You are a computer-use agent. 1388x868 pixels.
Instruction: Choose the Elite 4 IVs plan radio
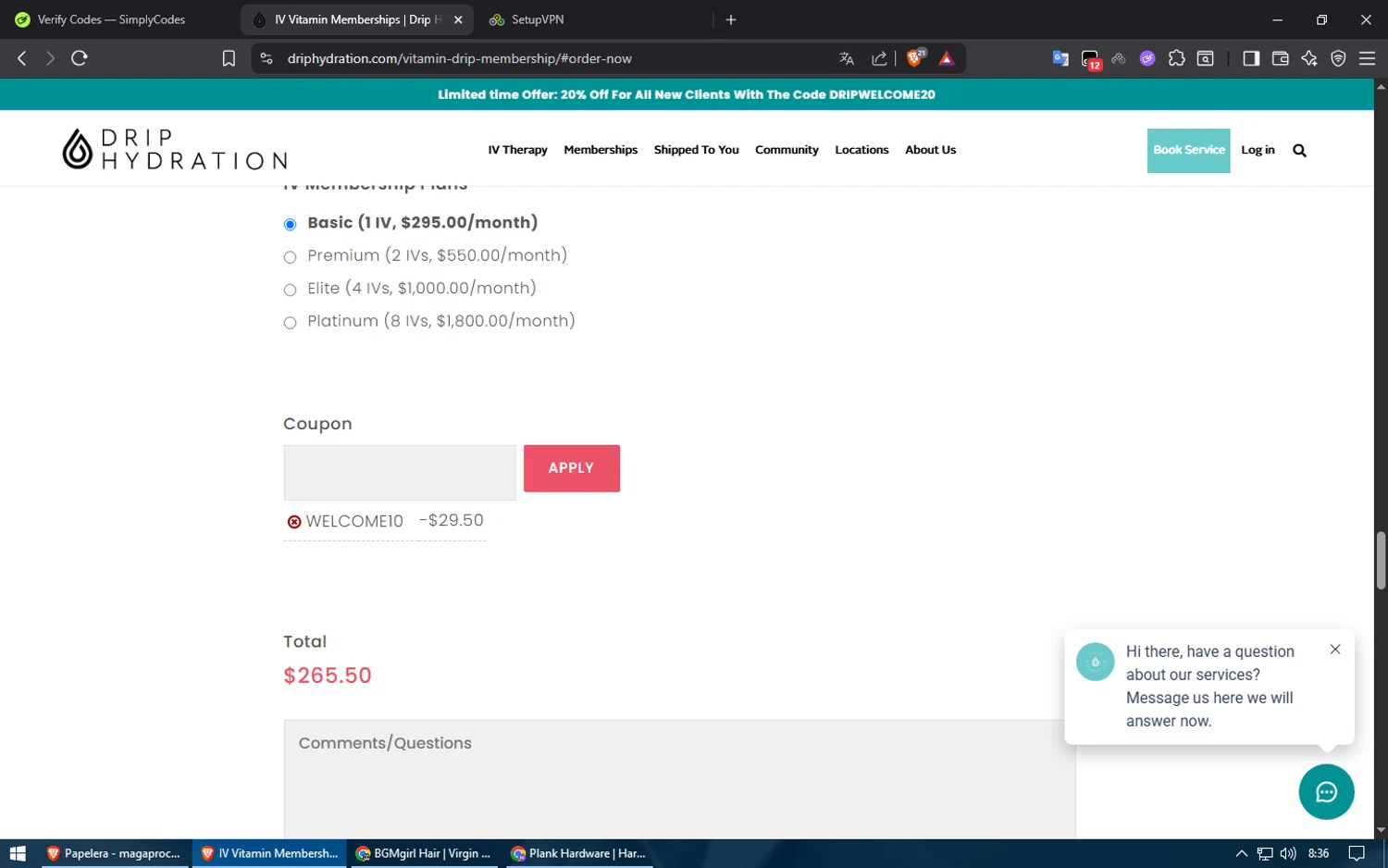pyautogui.click(x=290, y=290)
